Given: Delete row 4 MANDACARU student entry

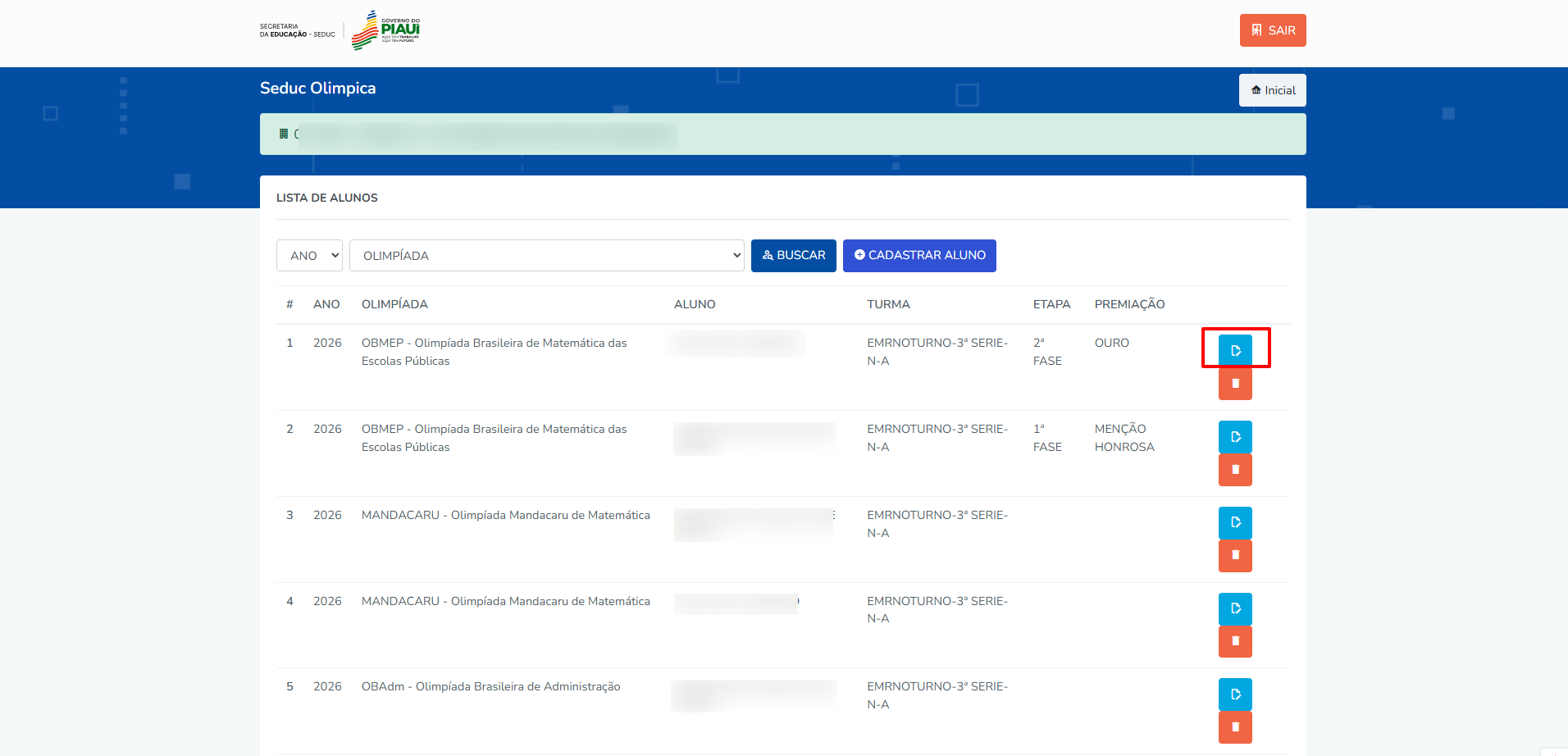Looking at the screenshot, I should (1235, 641).
